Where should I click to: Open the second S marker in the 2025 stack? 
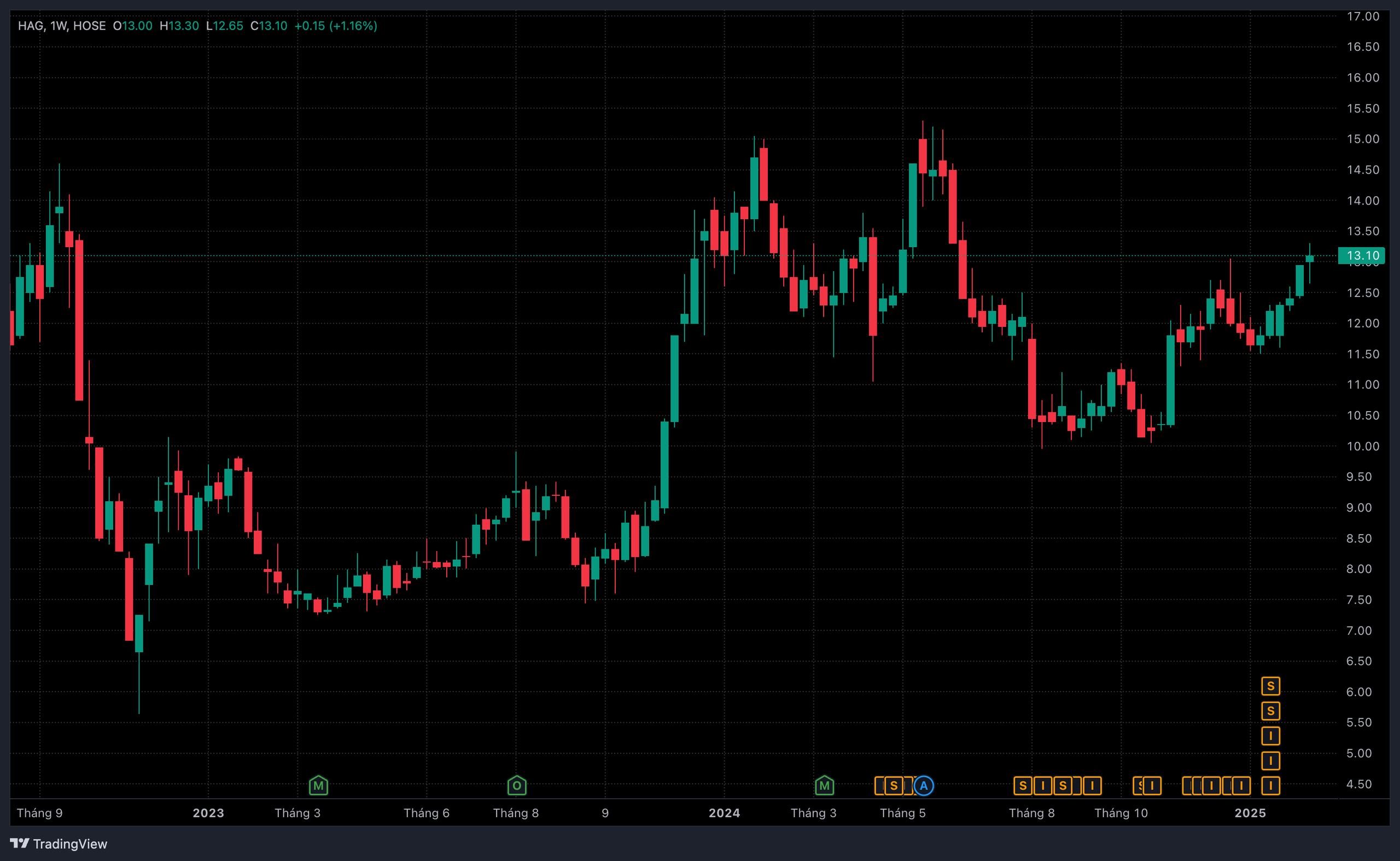(x=1271, y=711)
